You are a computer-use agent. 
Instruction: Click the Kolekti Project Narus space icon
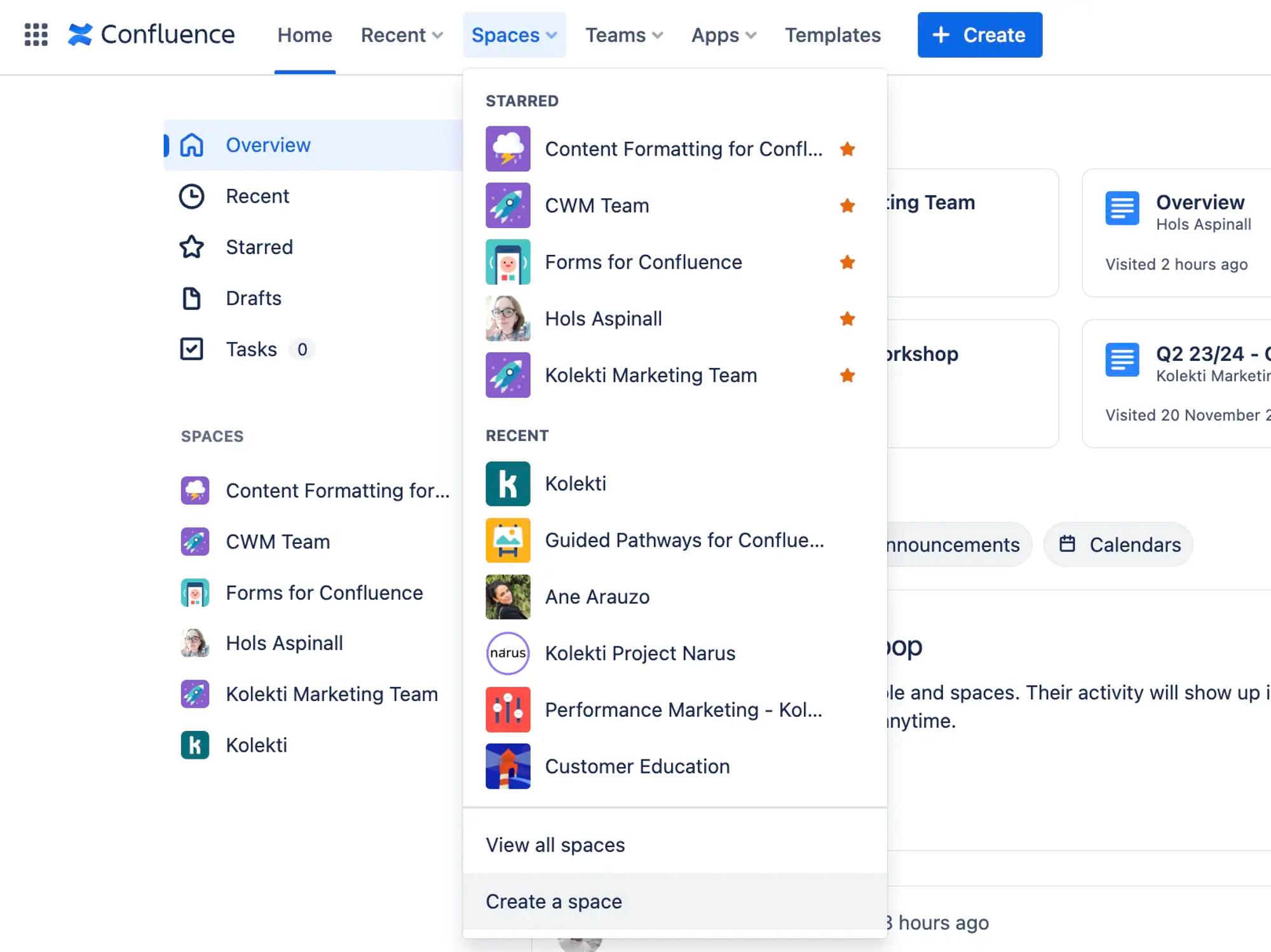pos(508,653)
